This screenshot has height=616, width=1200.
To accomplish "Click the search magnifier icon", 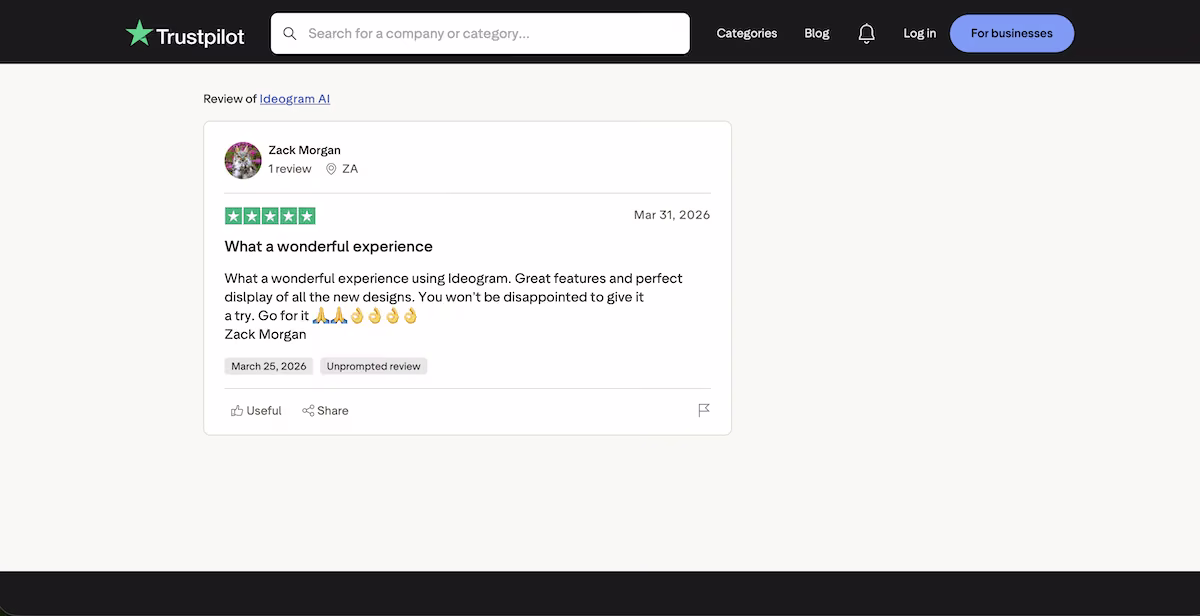I will coord(290,34).
